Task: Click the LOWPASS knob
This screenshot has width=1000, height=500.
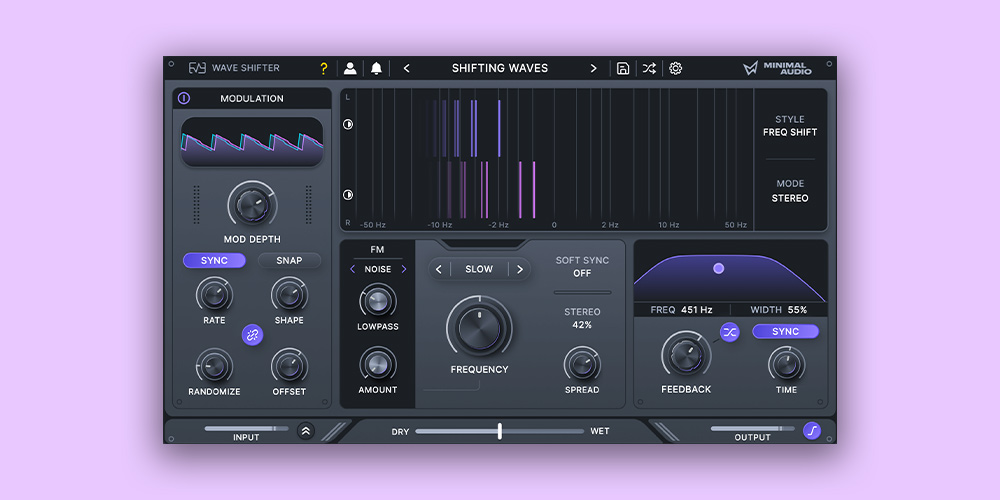Action: 378,301
